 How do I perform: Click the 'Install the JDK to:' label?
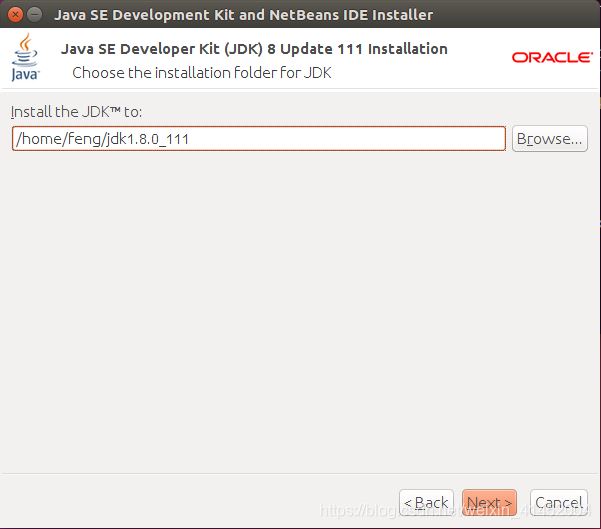click(76, 112)
